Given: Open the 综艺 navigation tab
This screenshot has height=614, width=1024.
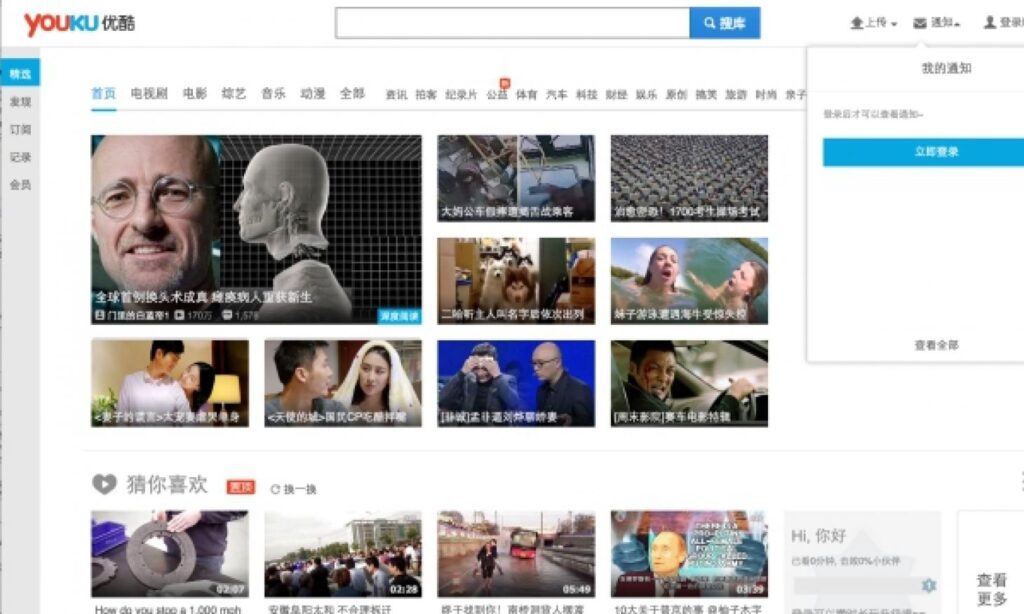Looking at the screenshot, I should click(x=234, y=93).
